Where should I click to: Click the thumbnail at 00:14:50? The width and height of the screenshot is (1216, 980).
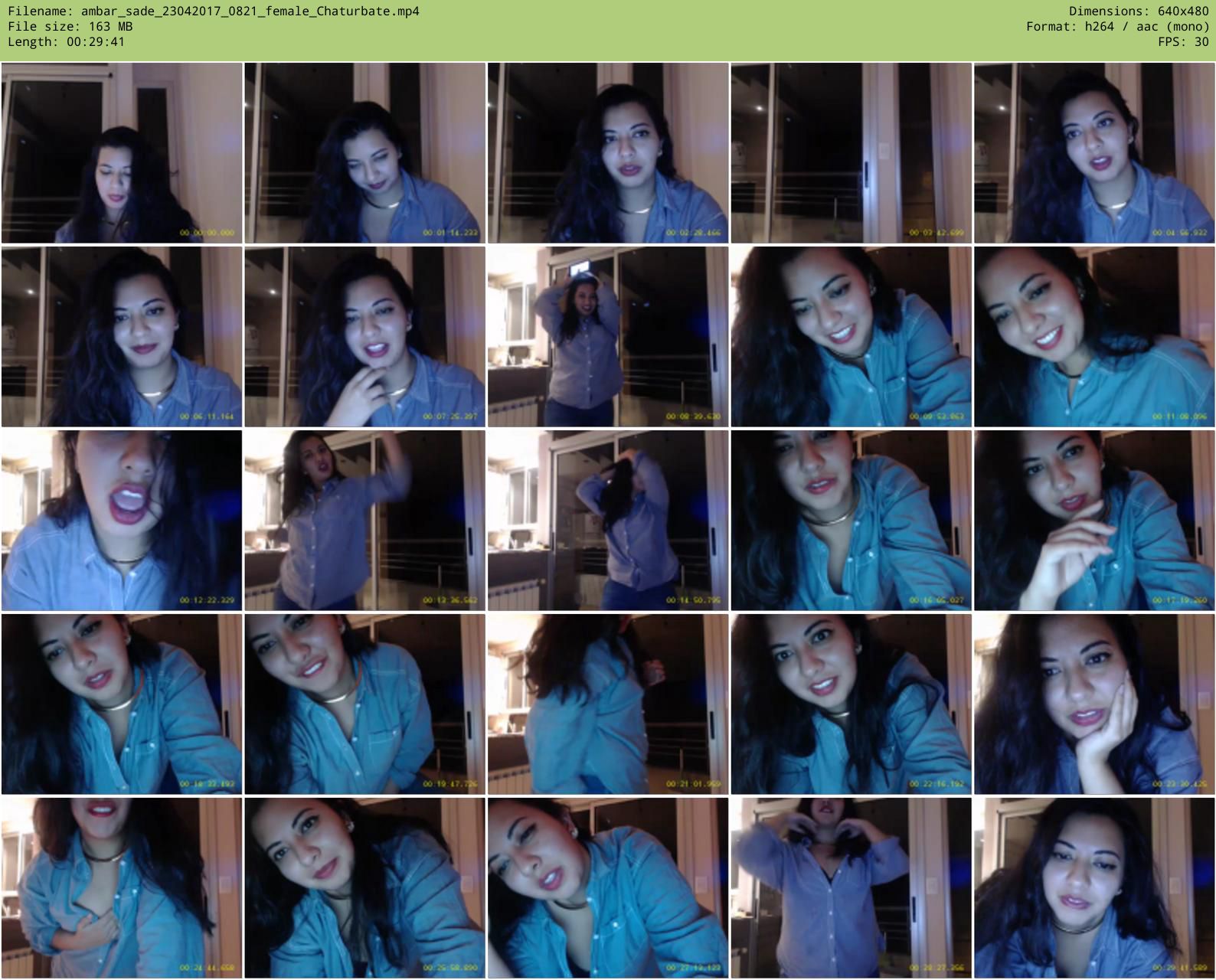[x=608, y=521]
